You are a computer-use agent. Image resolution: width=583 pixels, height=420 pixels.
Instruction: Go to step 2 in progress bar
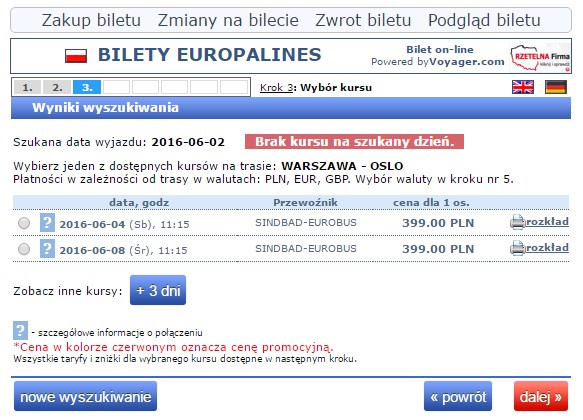click(57, 87)
